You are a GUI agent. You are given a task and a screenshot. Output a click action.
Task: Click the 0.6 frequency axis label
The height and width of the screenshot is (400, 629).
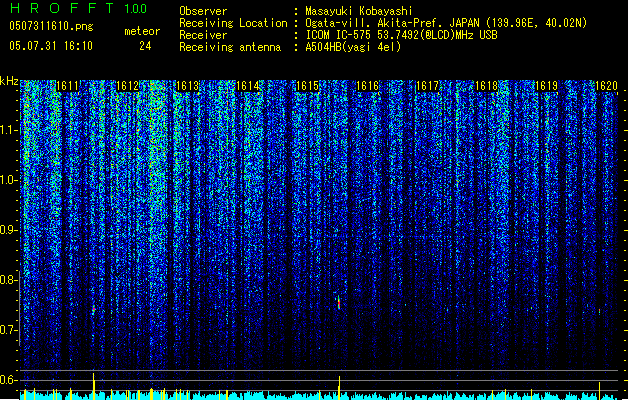pyautogui.click(x=8, y=380)
